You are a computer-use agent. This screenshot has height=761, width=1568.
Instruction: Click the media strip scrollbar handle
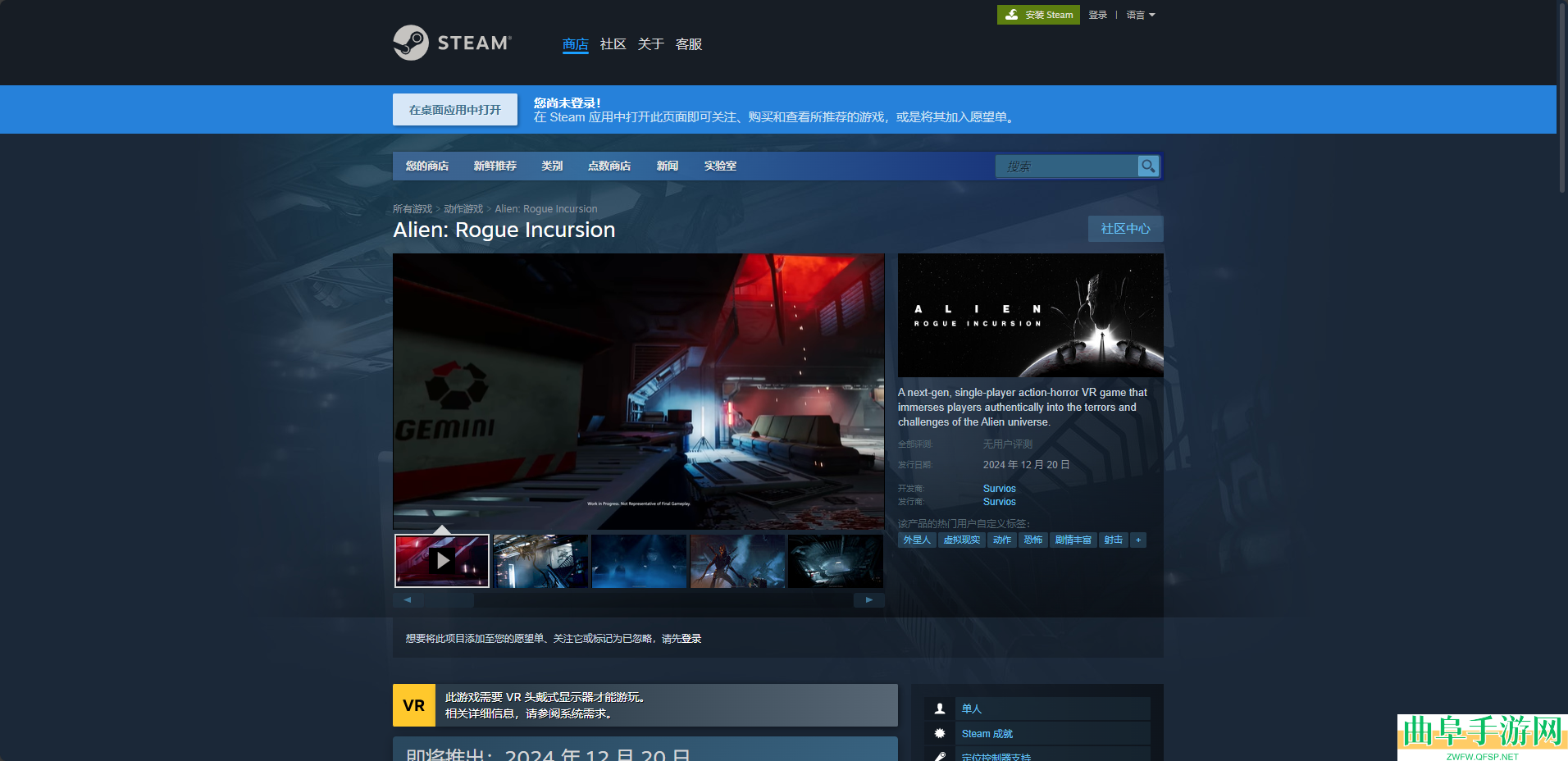pyautogui.click(x=449, y=599)
